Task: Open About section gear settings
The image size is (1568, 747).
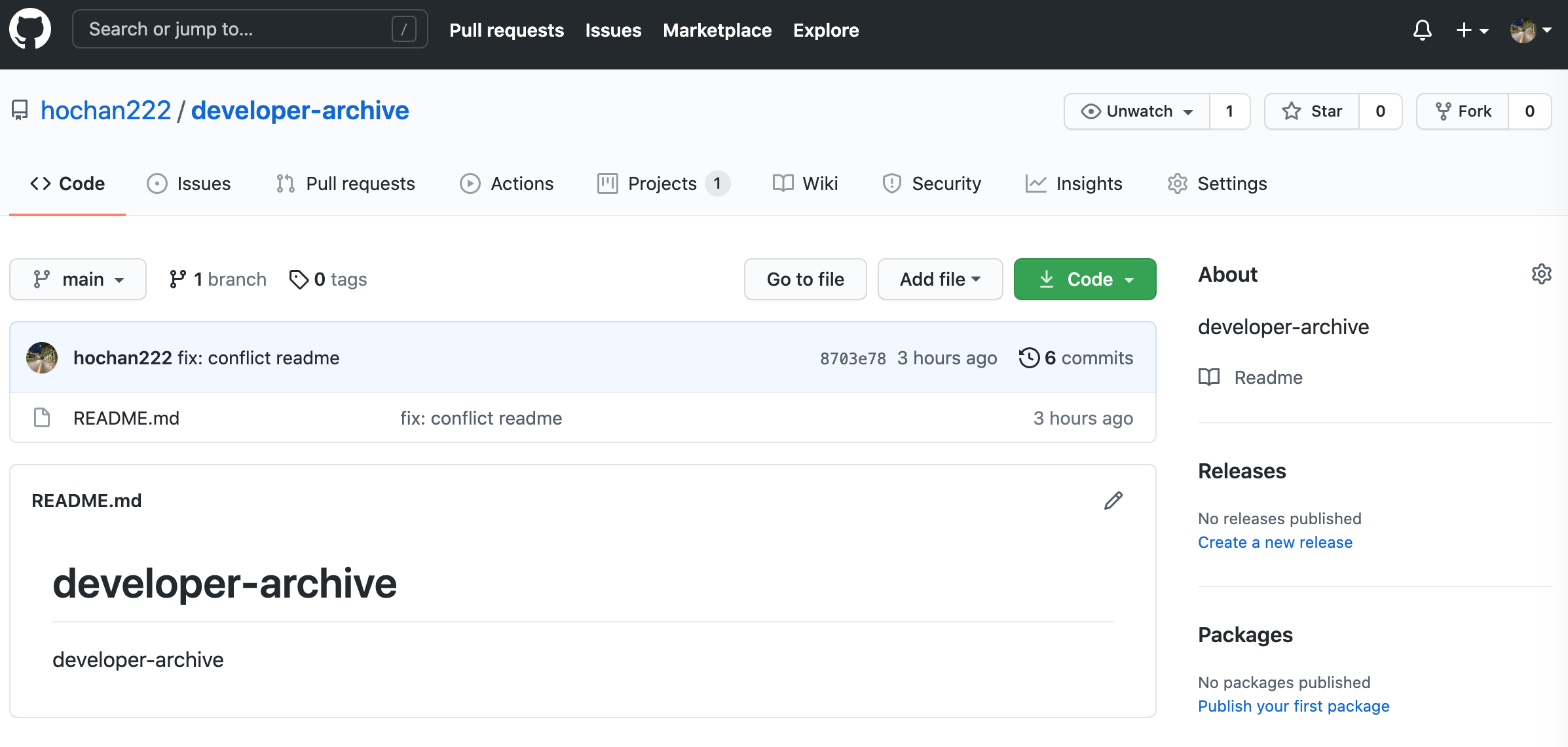Action: (1541, 274)
